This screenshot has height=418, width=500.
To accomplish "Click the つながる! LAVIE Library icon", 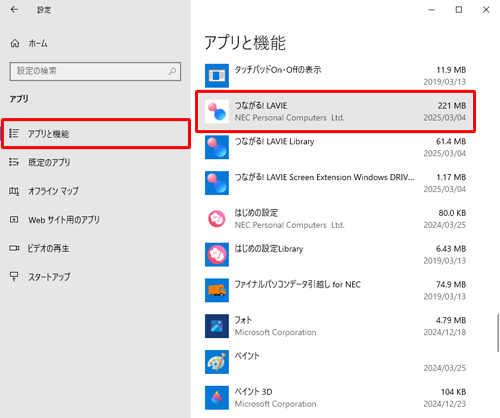I will [x=217, y=147].
